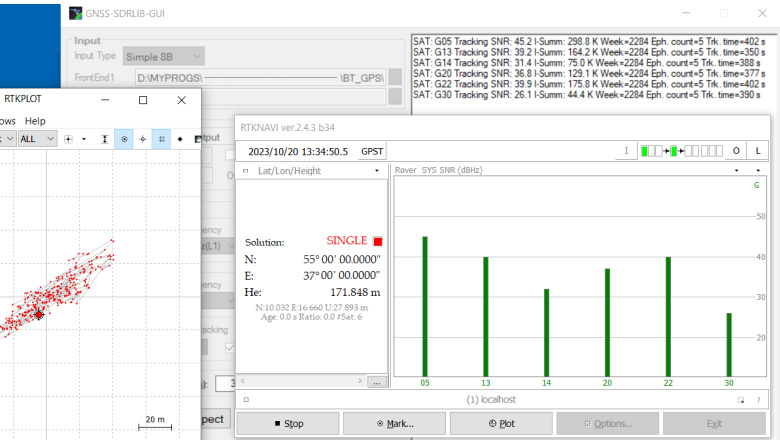This screenshot has height=440, width=780.
Task: Close the GNSS-SDRLIB-GUI window
Action: click(x=762, y=13)
